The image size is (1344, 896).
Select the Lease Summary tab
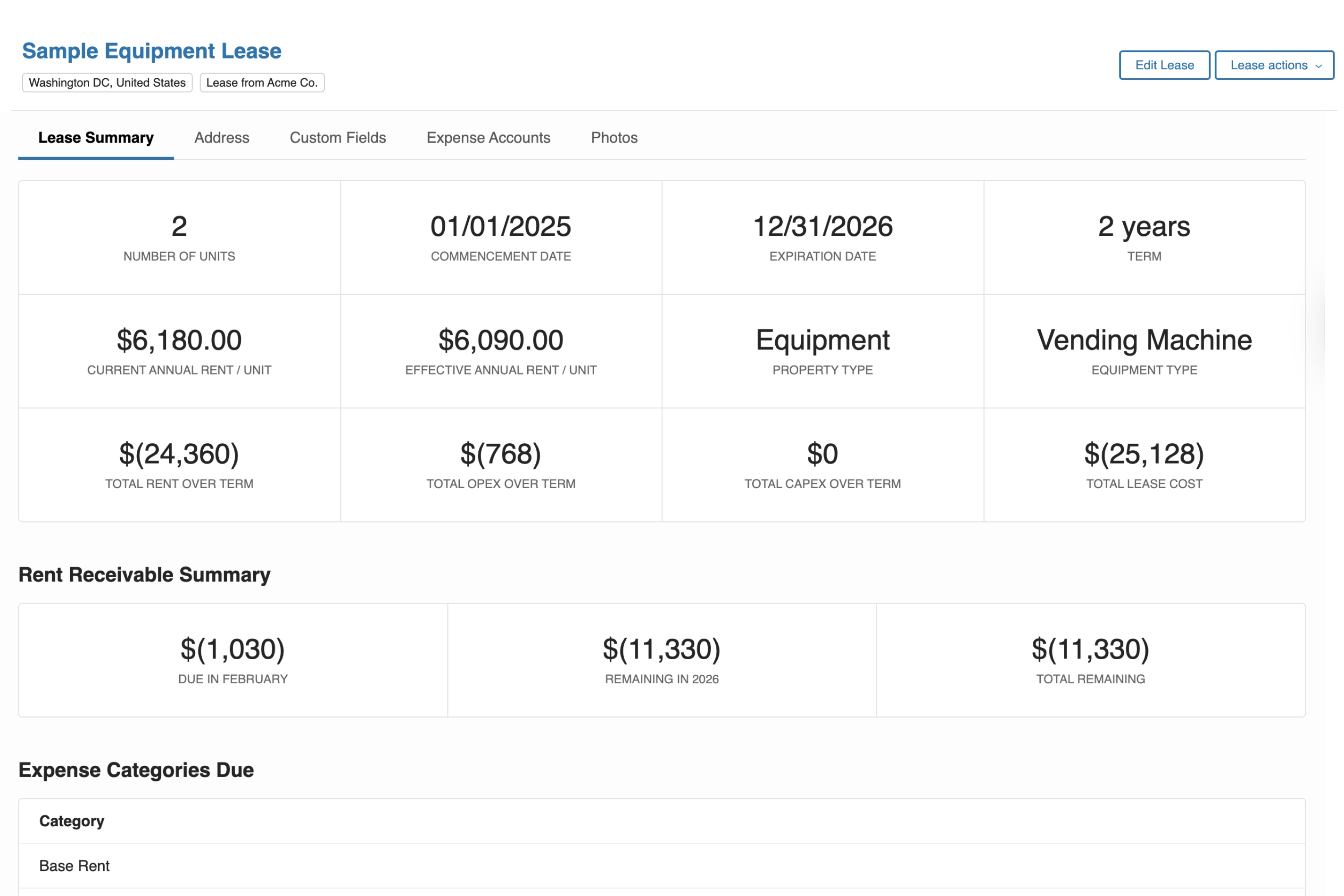point(95,138)
